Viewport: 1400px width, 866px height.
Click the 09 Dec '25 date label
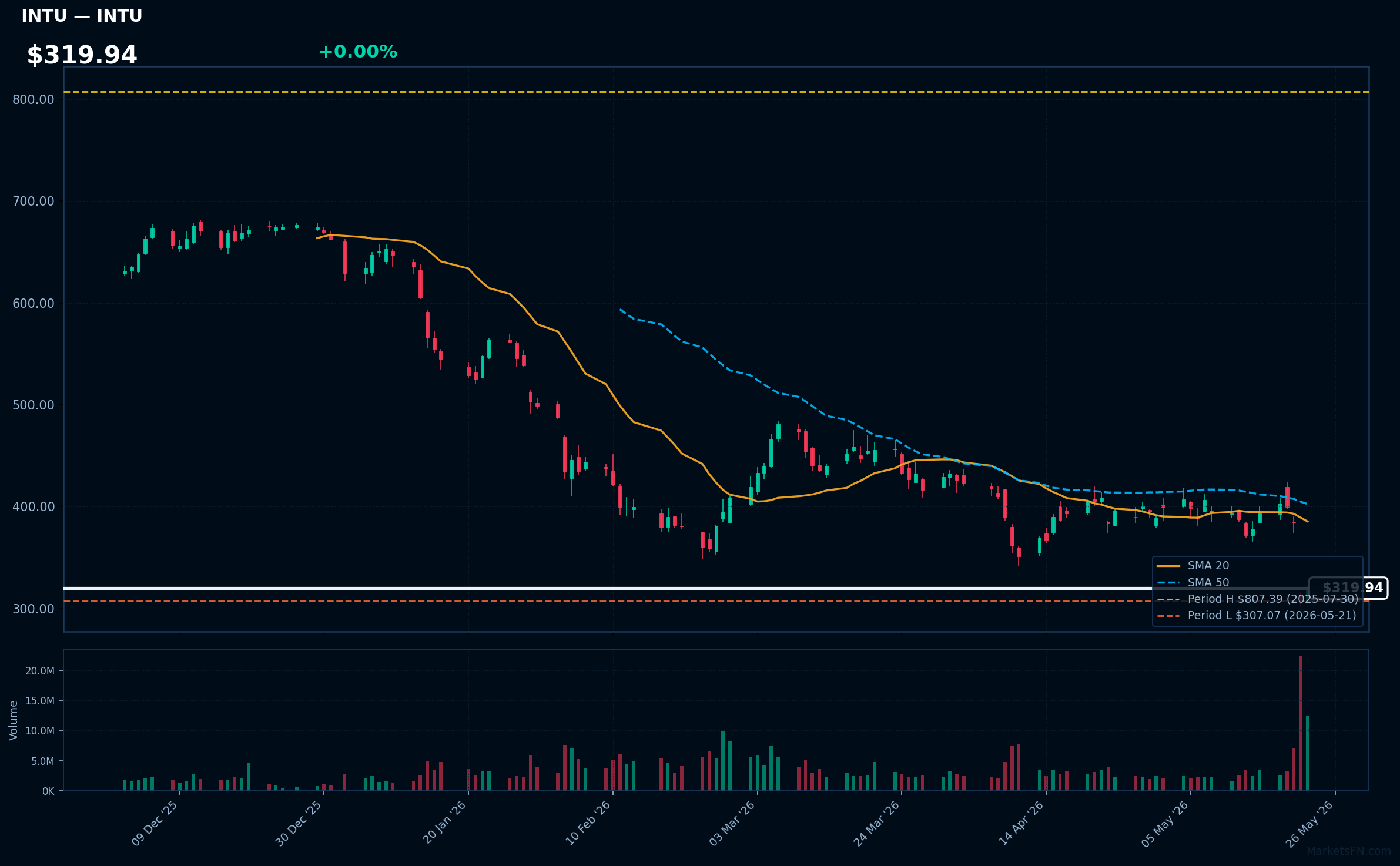point(155,823)
